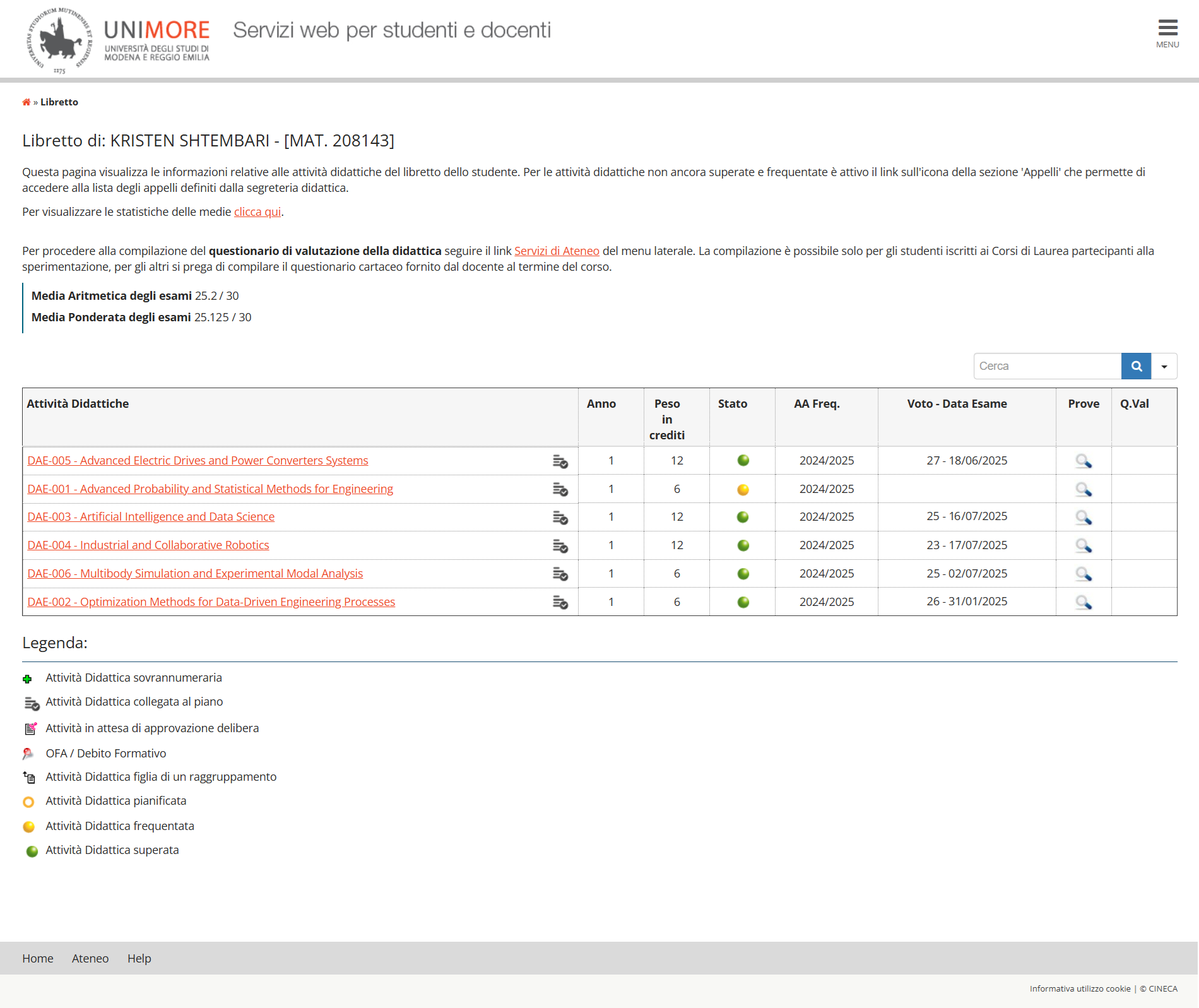Screen dimensions: 1199x1008
Task: Click plan-linked icon in DAE-001 row
Action: coord(560,490)
